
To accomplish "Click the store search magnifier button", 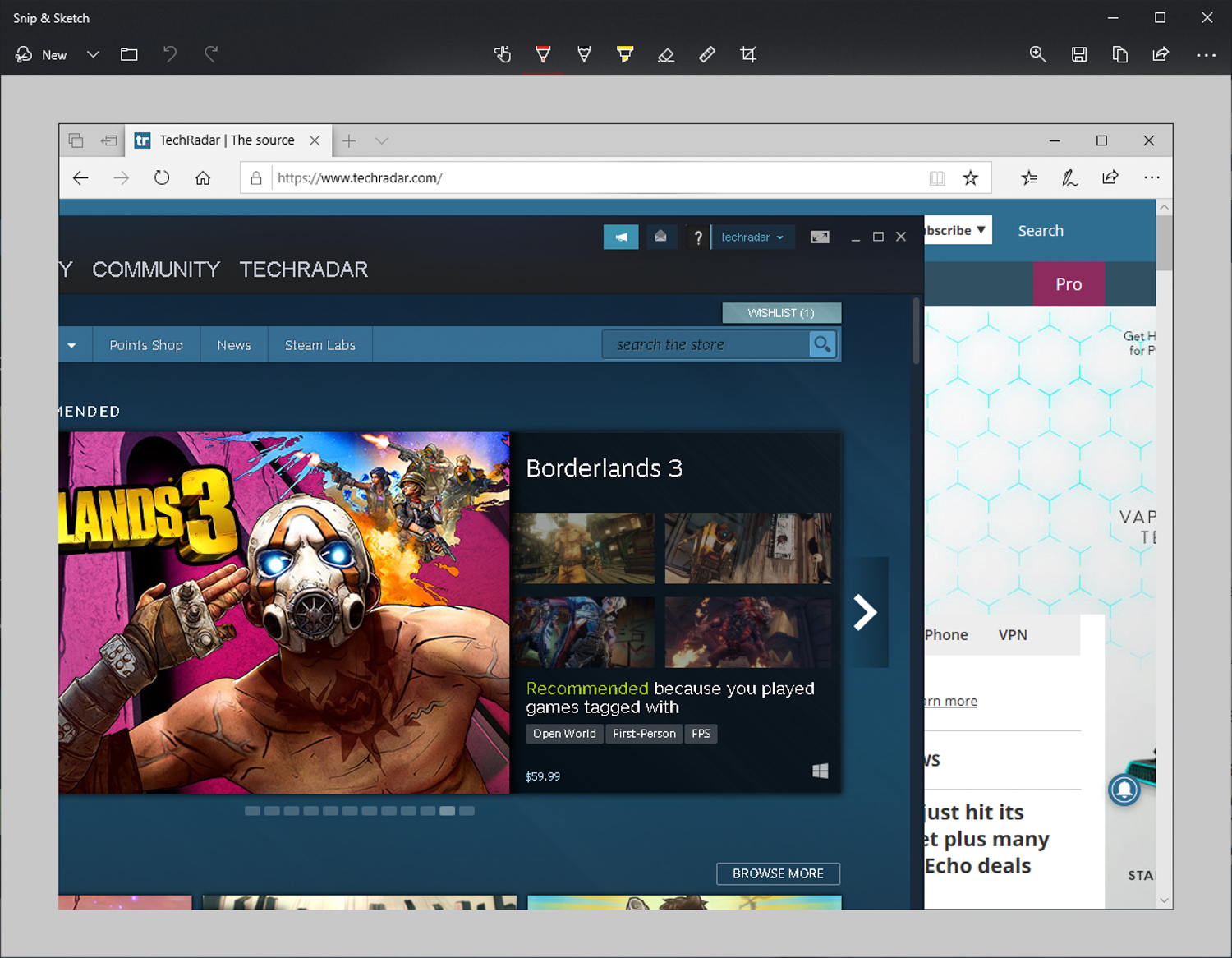I will pos(822,344).
